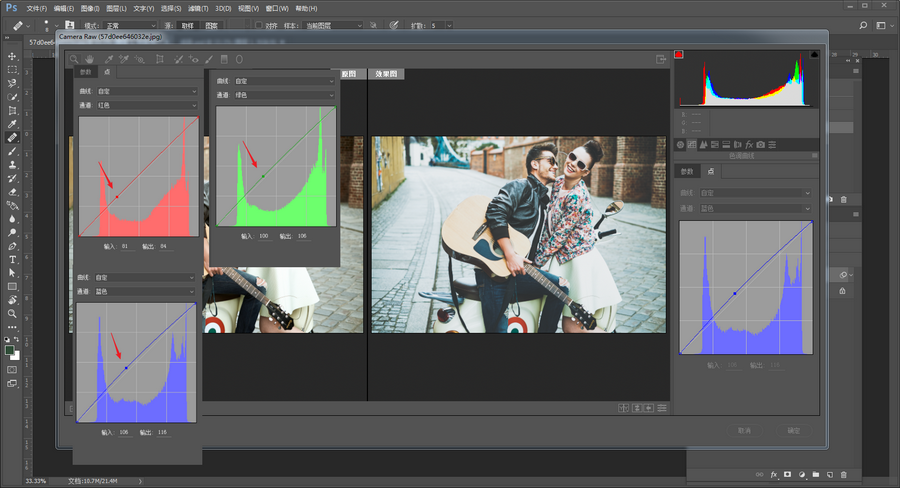This screenshot has height=488, width=900.
Task: Select the Move tool in Photoshop toolbar
Action: [12, 56]
